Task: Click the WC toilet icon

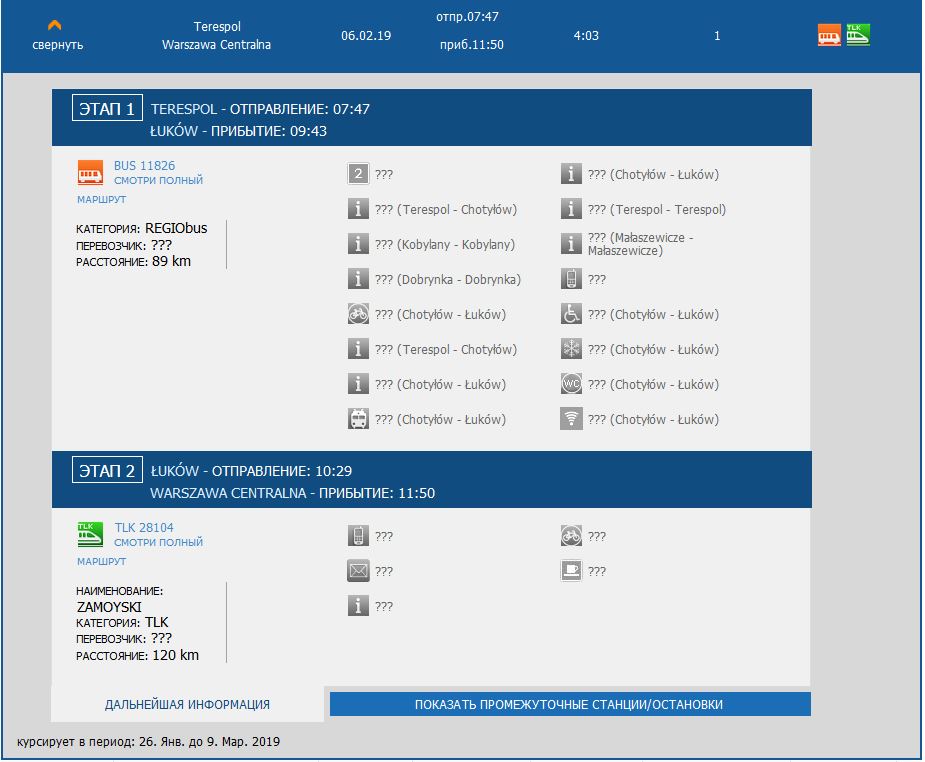Action: [x=571, y=384]
